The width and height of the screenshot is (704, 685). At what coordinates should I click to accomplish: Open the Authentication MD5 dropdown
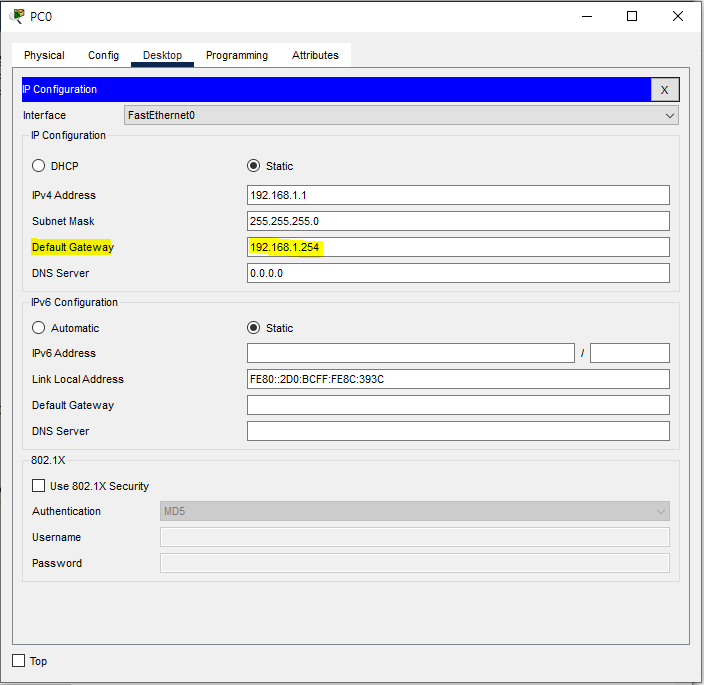(414, 511)
